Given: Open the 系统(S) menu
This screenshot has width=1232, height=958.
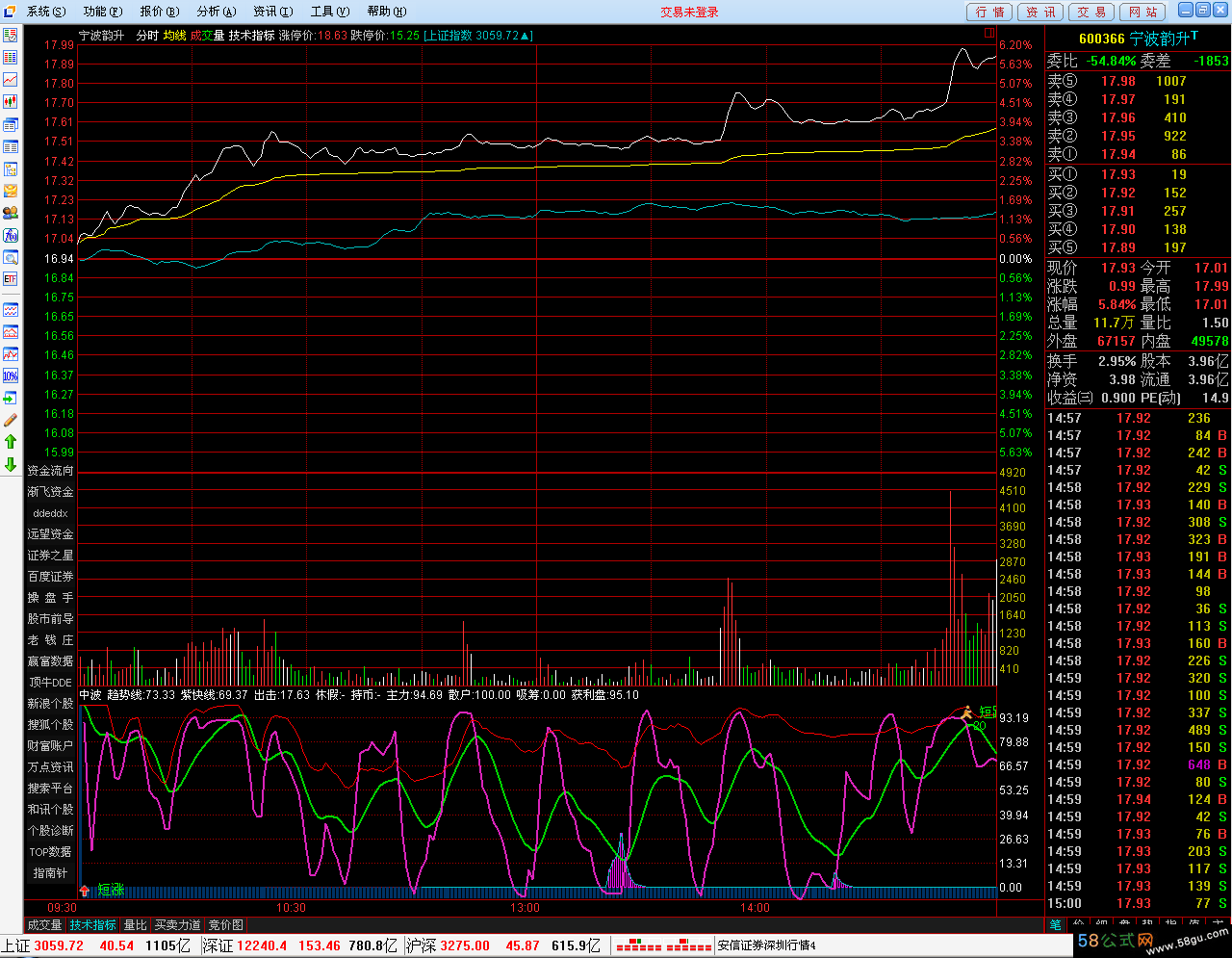Looking at the screenshot, I should pyautogui.click(x=46, y=12).
